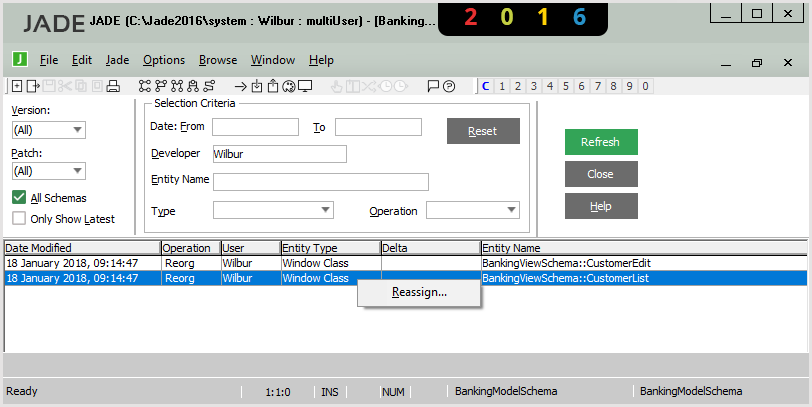
Task: Uncheck the All Schemas checkbox
Action: 19,198
